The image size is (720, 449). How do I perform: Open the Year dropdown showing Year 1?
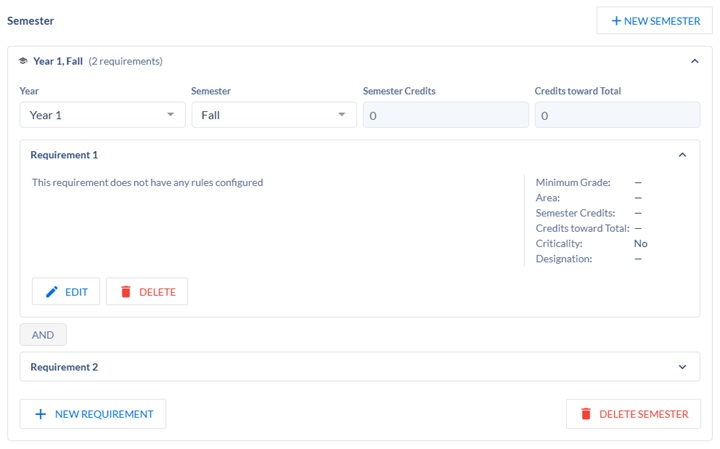point(102,115)
